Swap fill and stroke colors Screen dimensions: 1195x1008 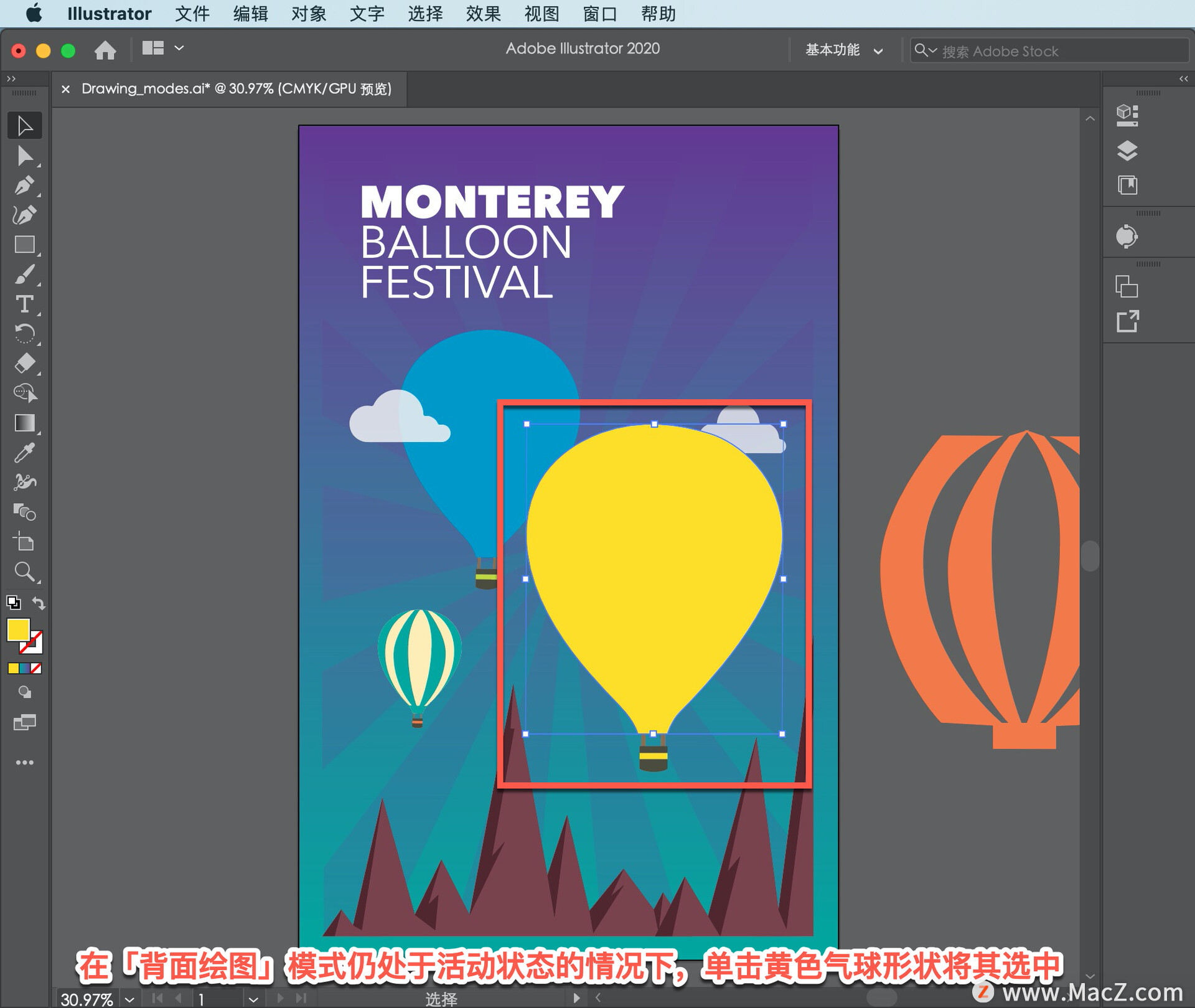click(x=39, y=603)
